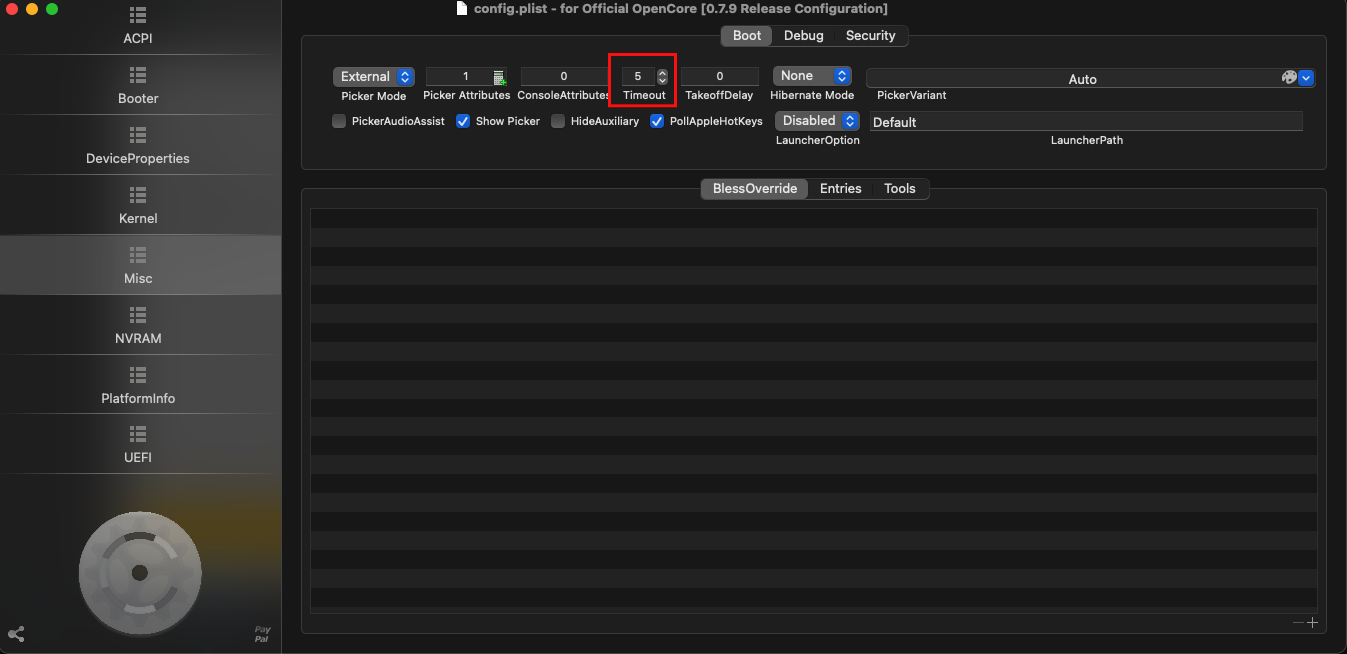This screenshot has height=654, width=1347.
Task: Click the green full-screen window button
Action: coord(52,9)
